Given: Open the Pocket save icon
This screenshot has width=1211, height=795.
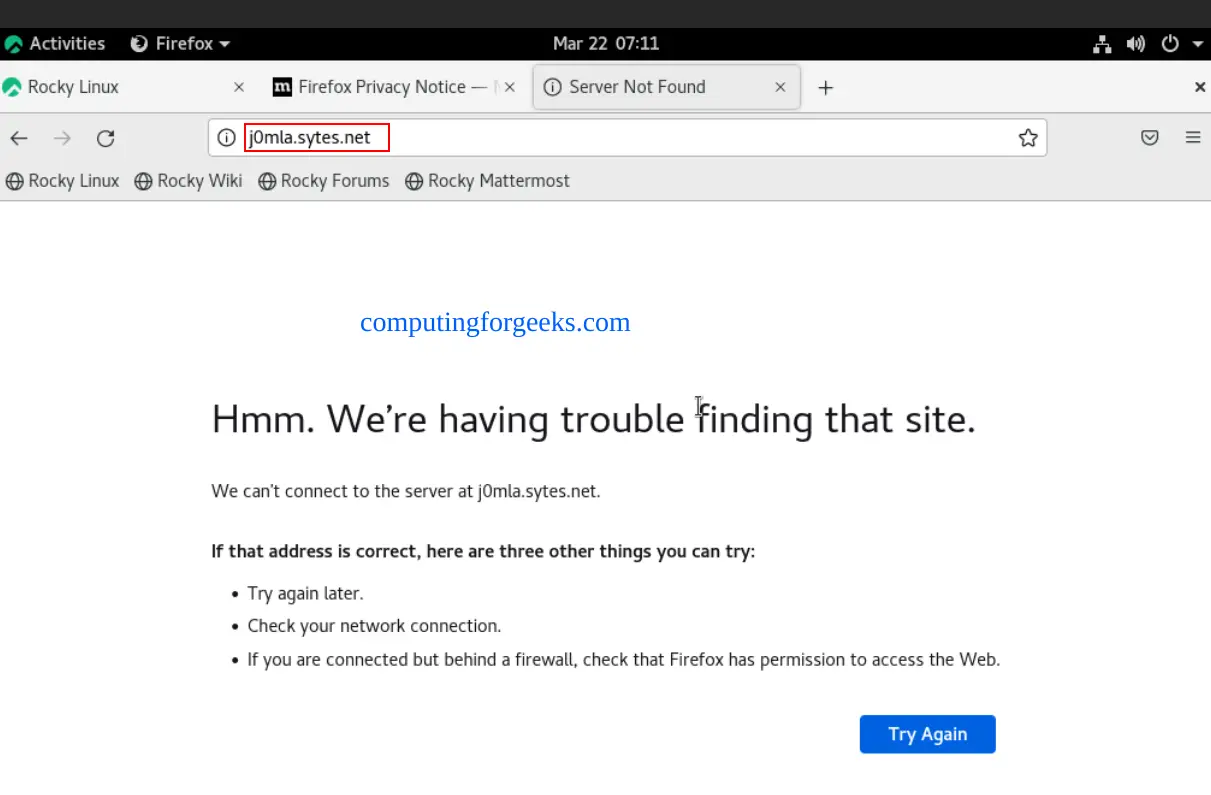Looking at the screenshot, I should pos(1150,138).
